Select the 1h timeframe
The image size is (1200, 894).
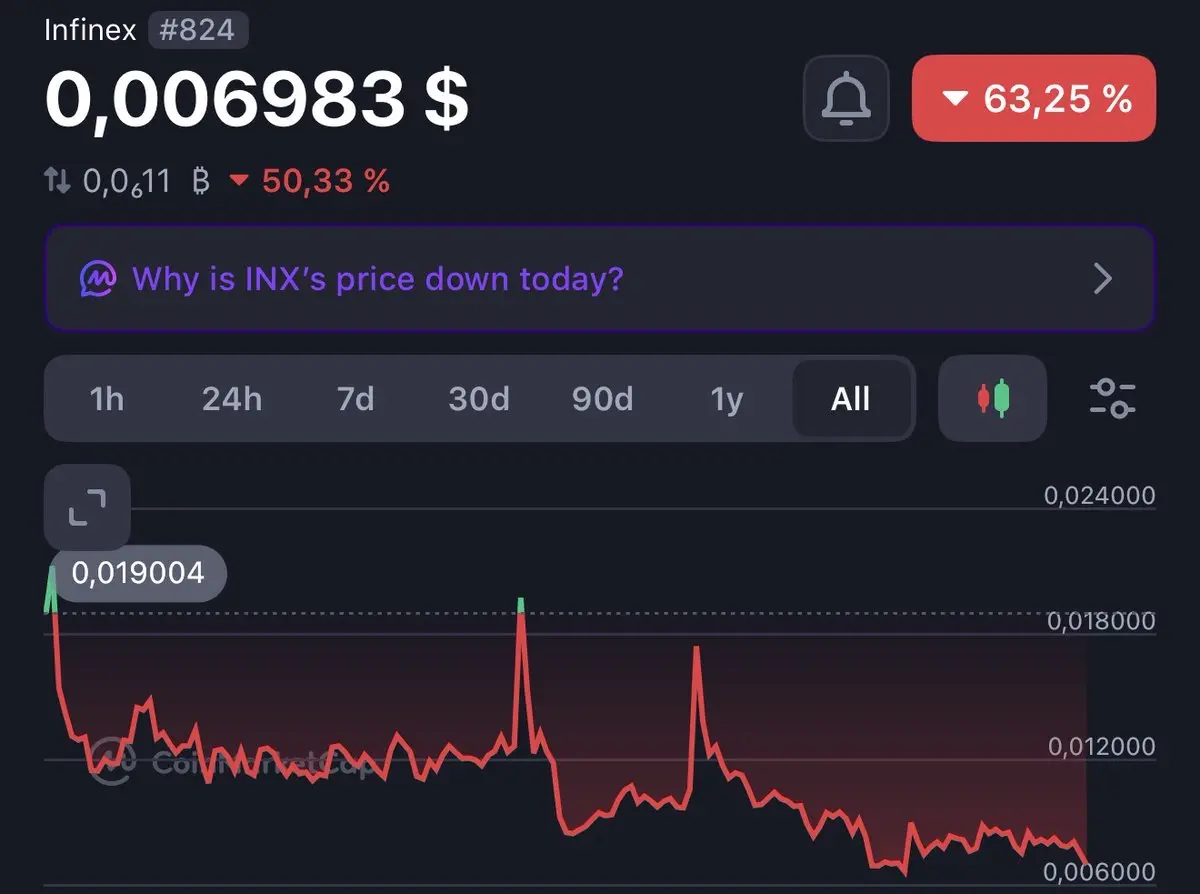tap(106, 399)
